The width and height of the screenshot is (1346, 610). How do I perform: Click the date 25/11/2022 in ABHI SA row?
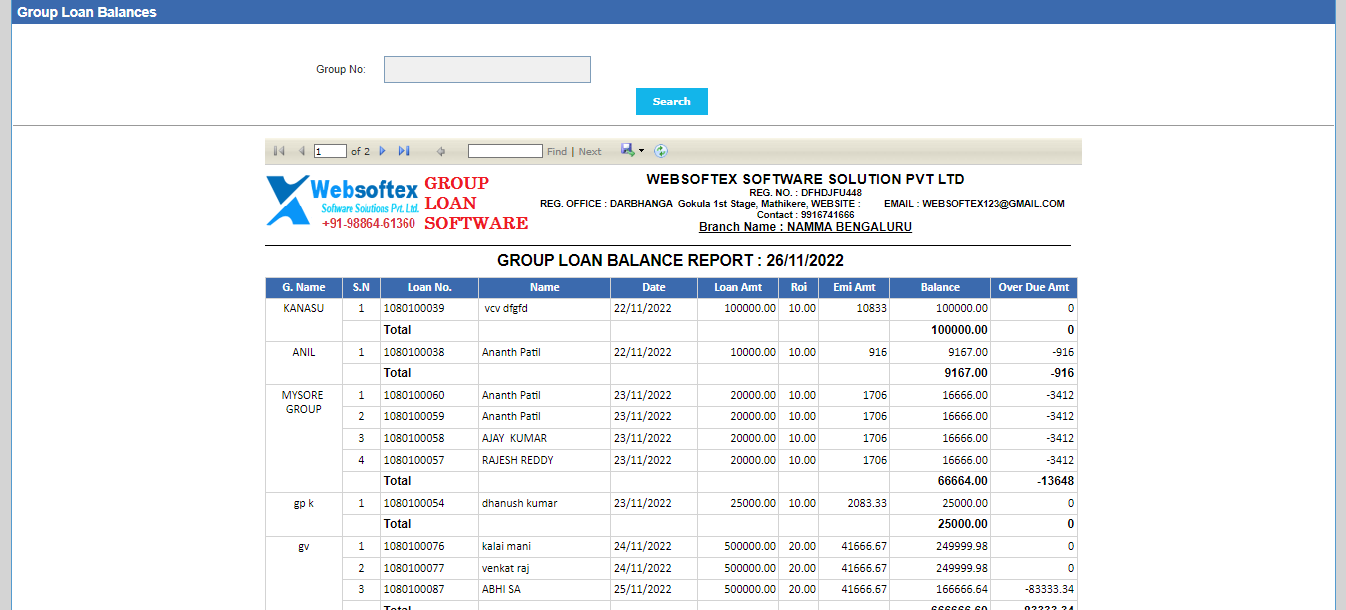click(x=643, y=589)
